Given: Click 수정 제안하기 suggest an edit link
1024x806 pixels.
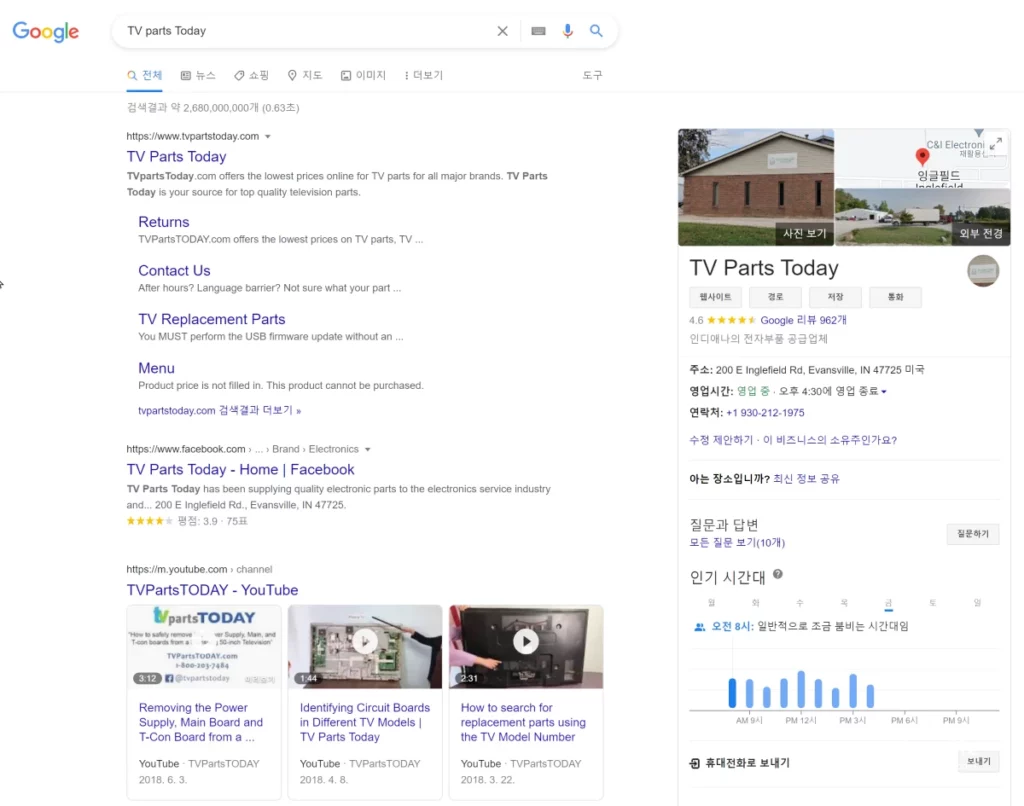Looking at the screenshot, I should pos(721,440).
